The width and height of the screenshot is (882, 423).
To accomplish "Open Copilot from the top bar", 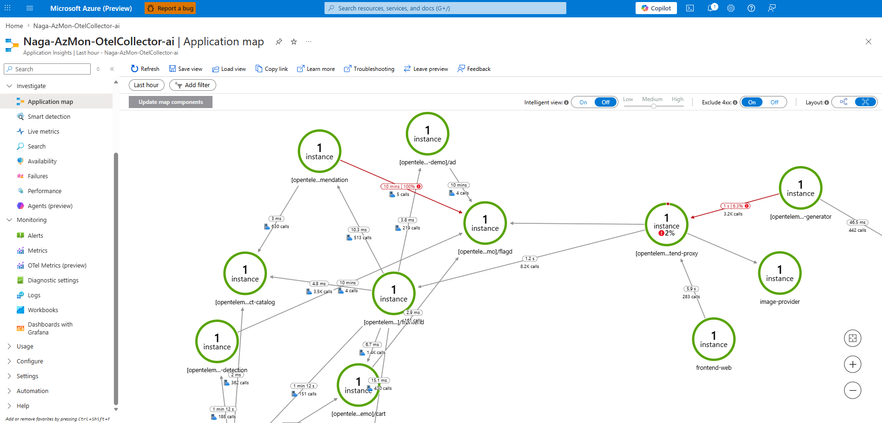I will pyautogui.click(x=656, y=8).
